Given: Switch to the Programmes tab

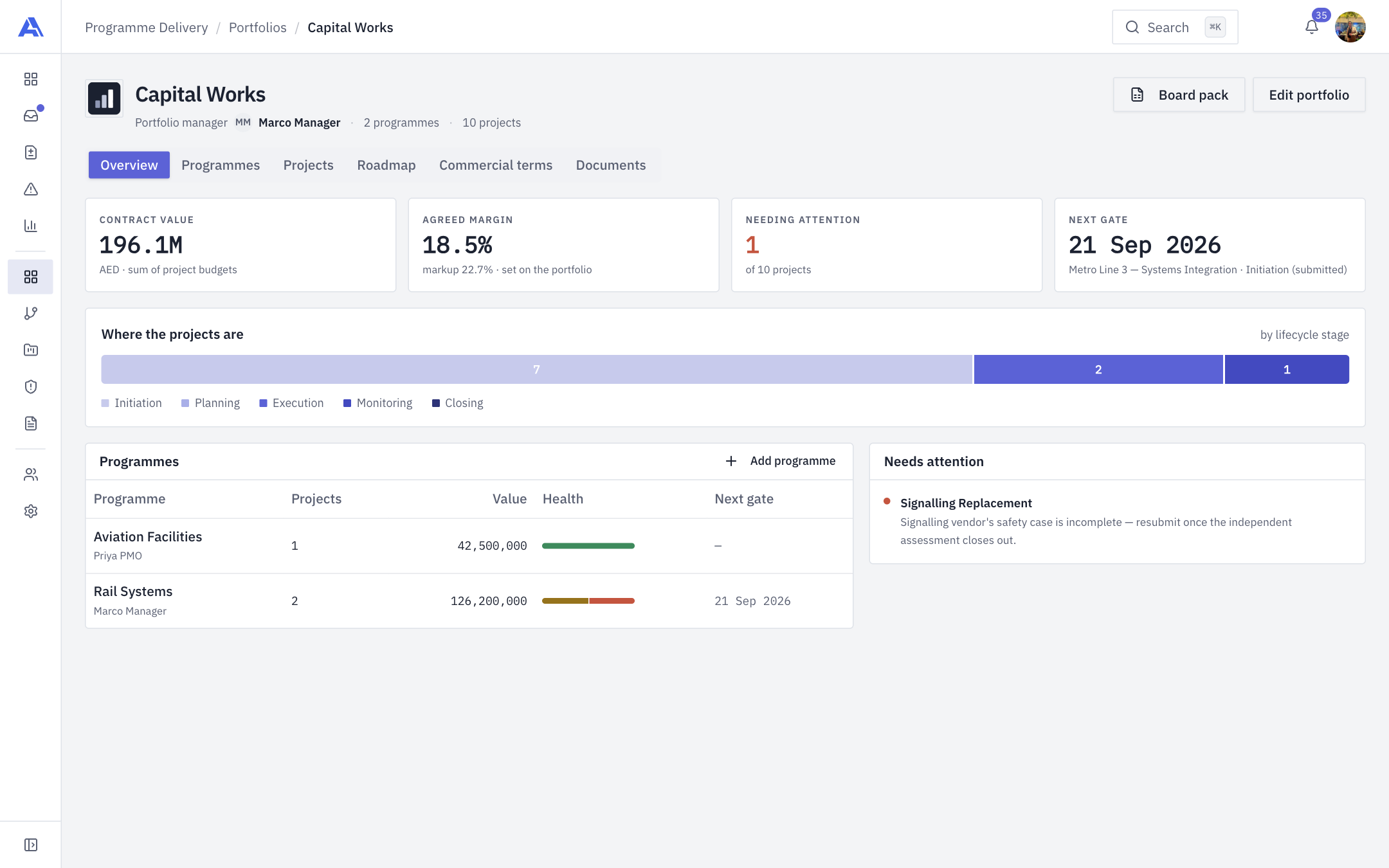Looking at the screenshot, I should (x=221, y=165).
